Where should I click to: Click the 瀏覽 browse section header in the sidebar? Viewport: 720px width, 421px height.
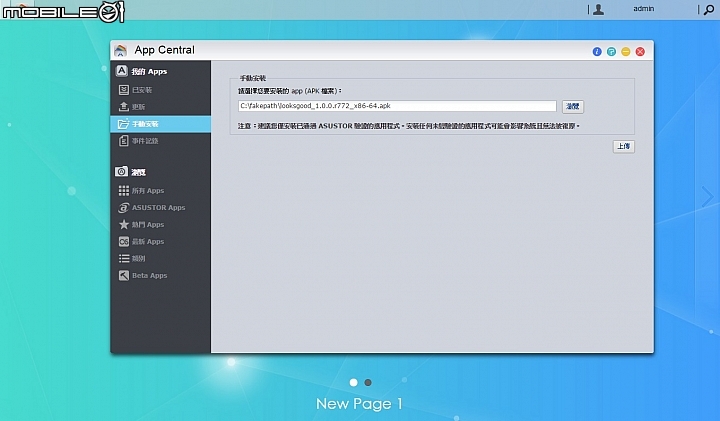point(130,172)
